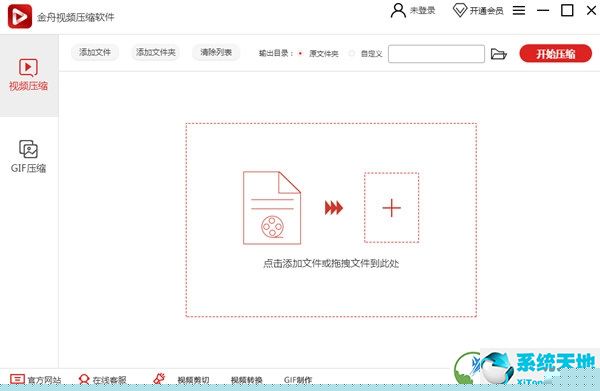
Task: Click the 添加文件夹 button
Action: pyautogui.click(x=156, y=52)
